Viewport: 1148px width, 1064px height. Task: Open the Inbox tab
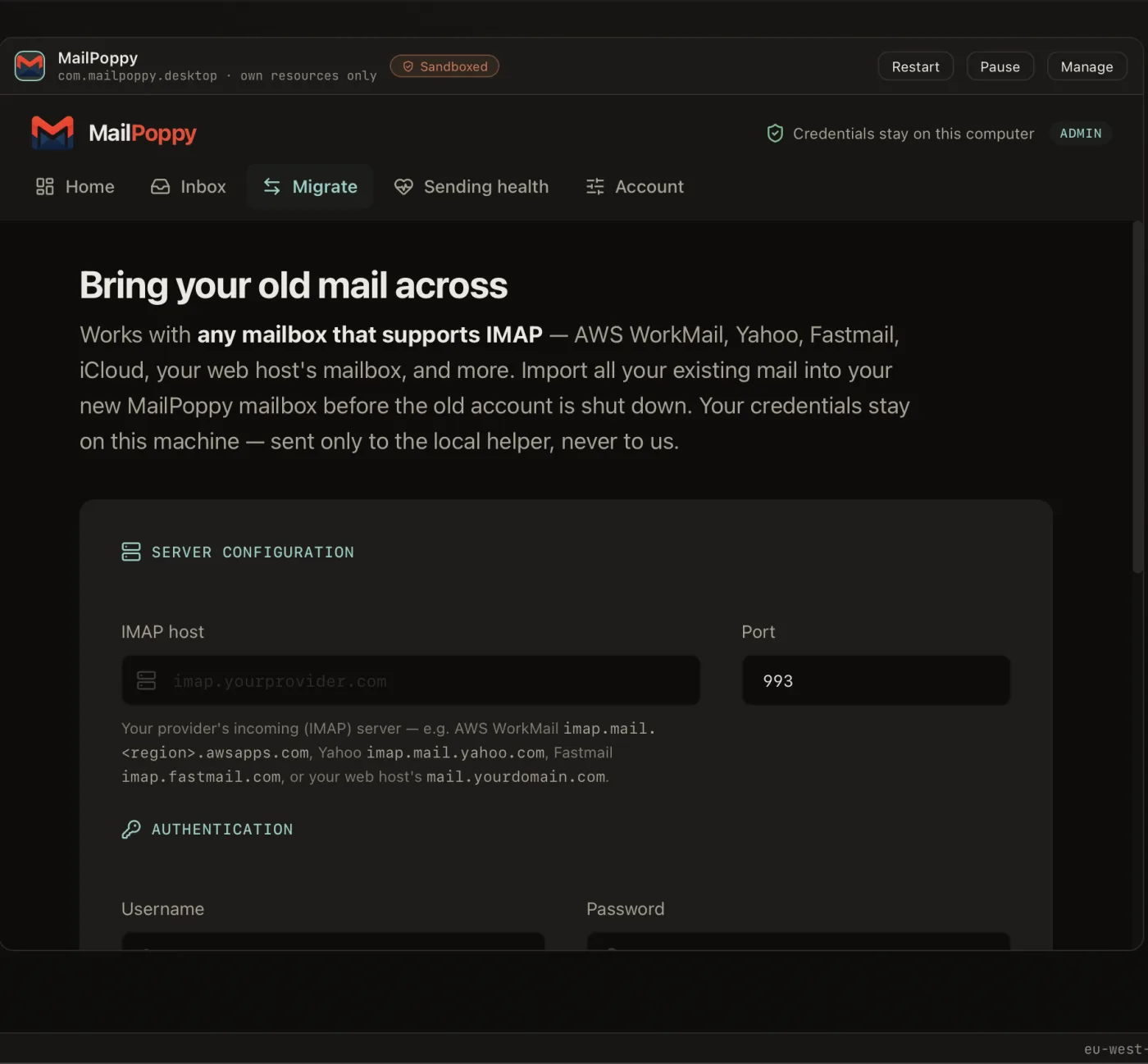[x=189, y=187]
